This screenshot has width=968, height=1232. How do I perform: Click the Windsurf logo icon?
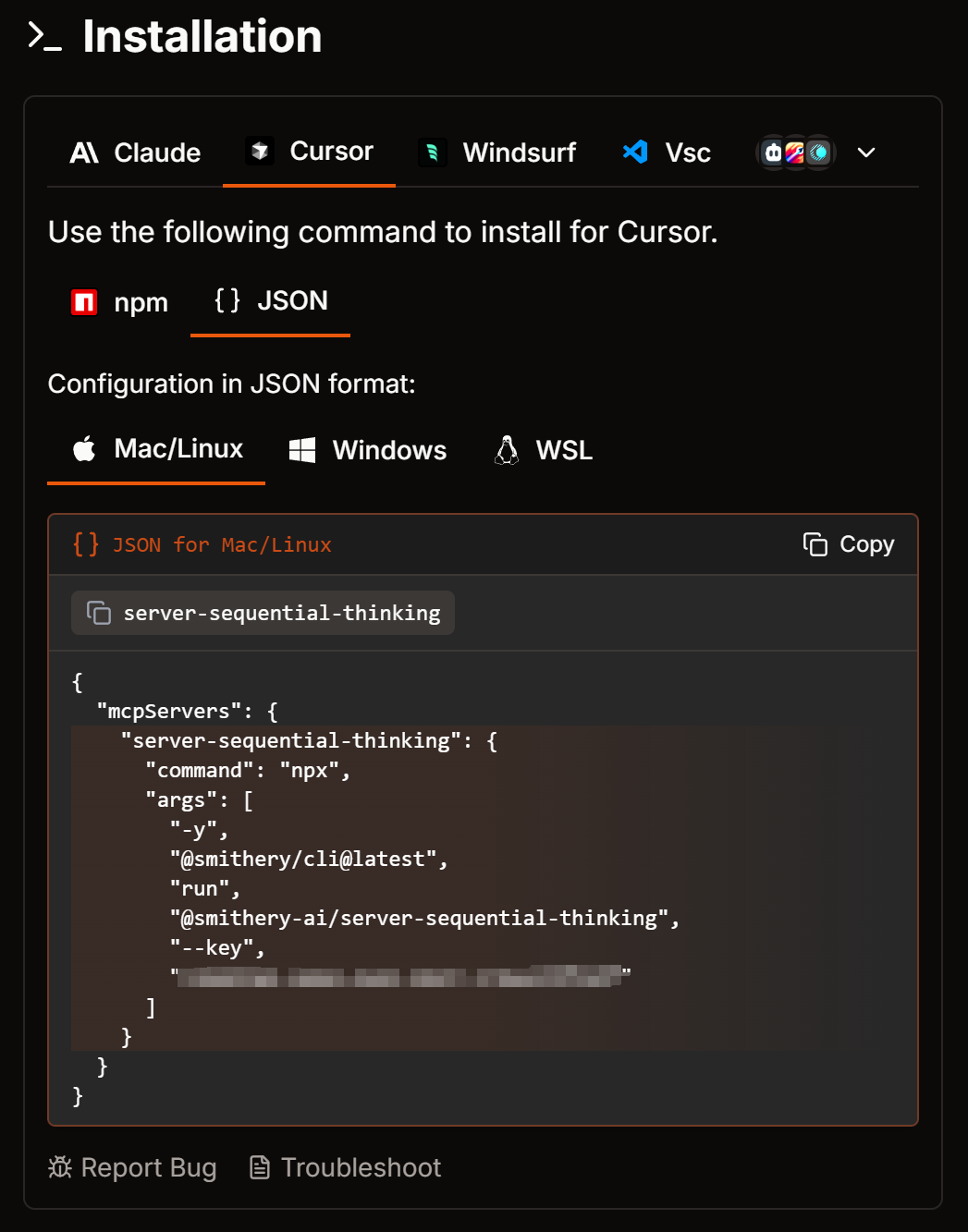433,152
